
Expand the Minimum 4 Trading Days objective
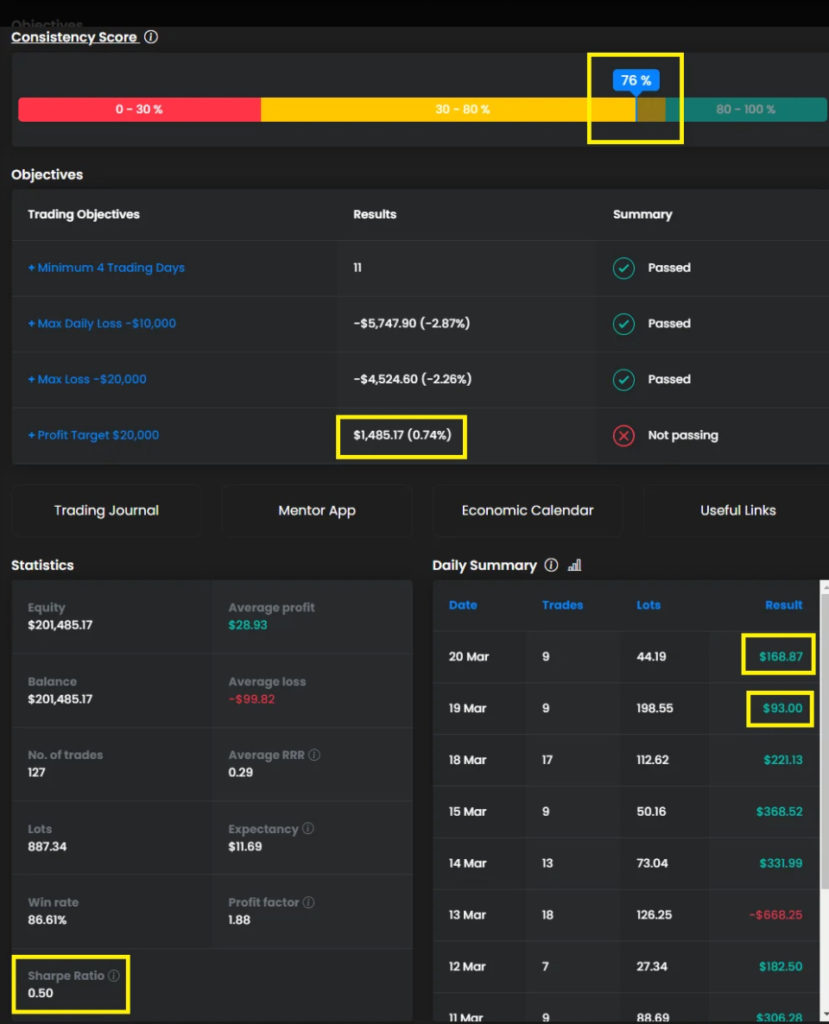pyautogui.click(x=107, y=268)
